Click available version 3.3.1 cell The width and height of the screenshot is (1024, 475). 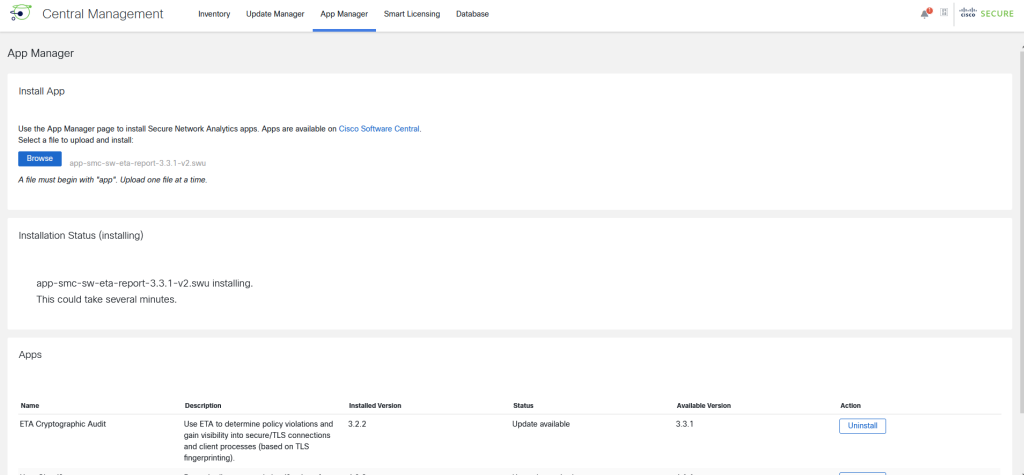[x=684, y=424]
